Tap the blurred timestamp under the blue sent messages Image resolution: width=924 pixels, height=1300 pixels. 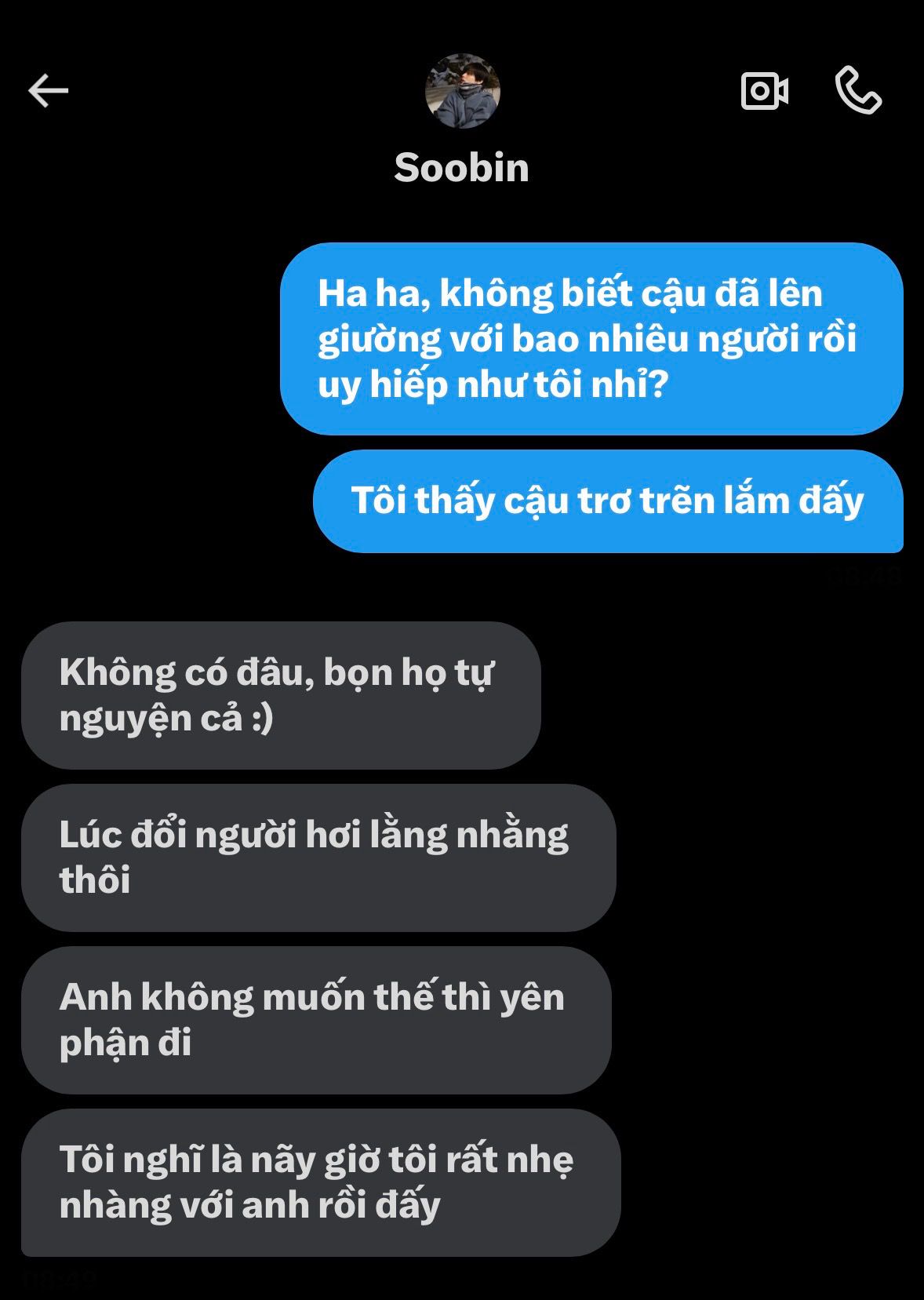tap(863, 577)
